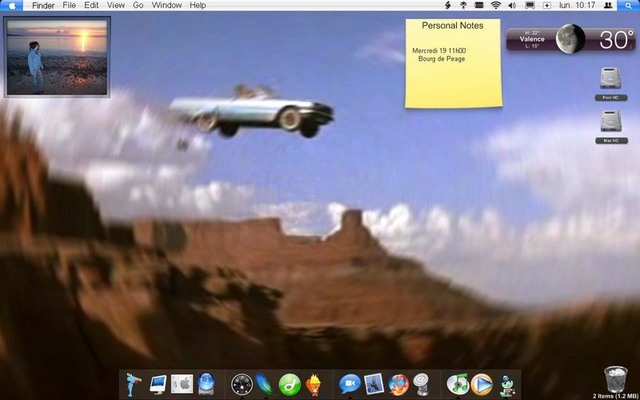Open the sunset photo widget thumbnail
The height and width of the screenshot is (400, 640).
[57, 57]
